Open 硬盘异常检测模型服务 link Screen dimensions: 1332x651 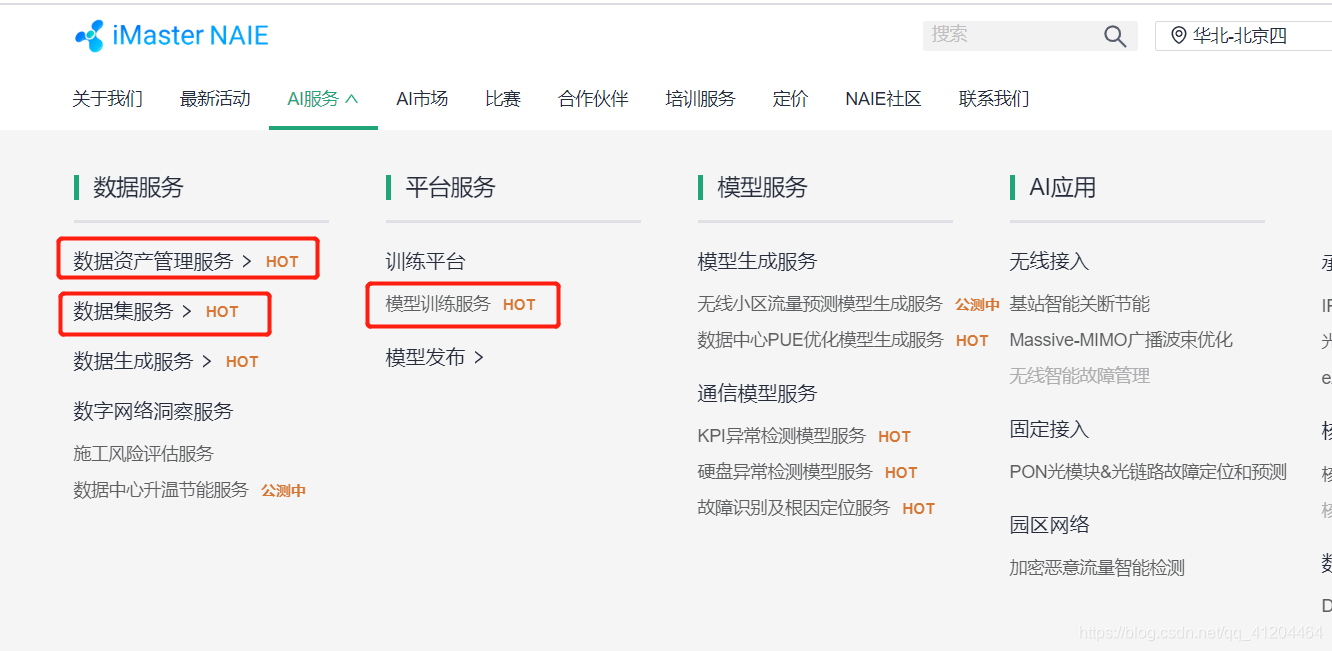785,472
